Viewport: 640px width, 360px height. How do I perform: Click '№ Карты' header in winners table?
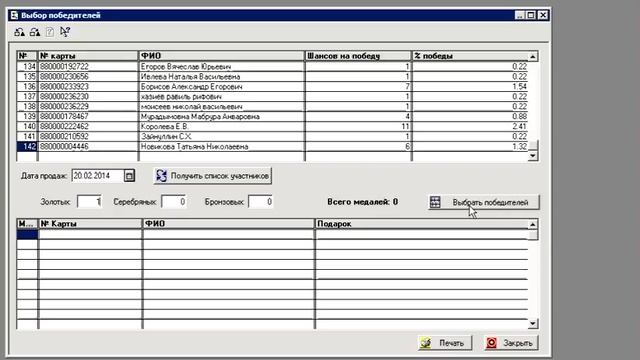click(90, 224)
